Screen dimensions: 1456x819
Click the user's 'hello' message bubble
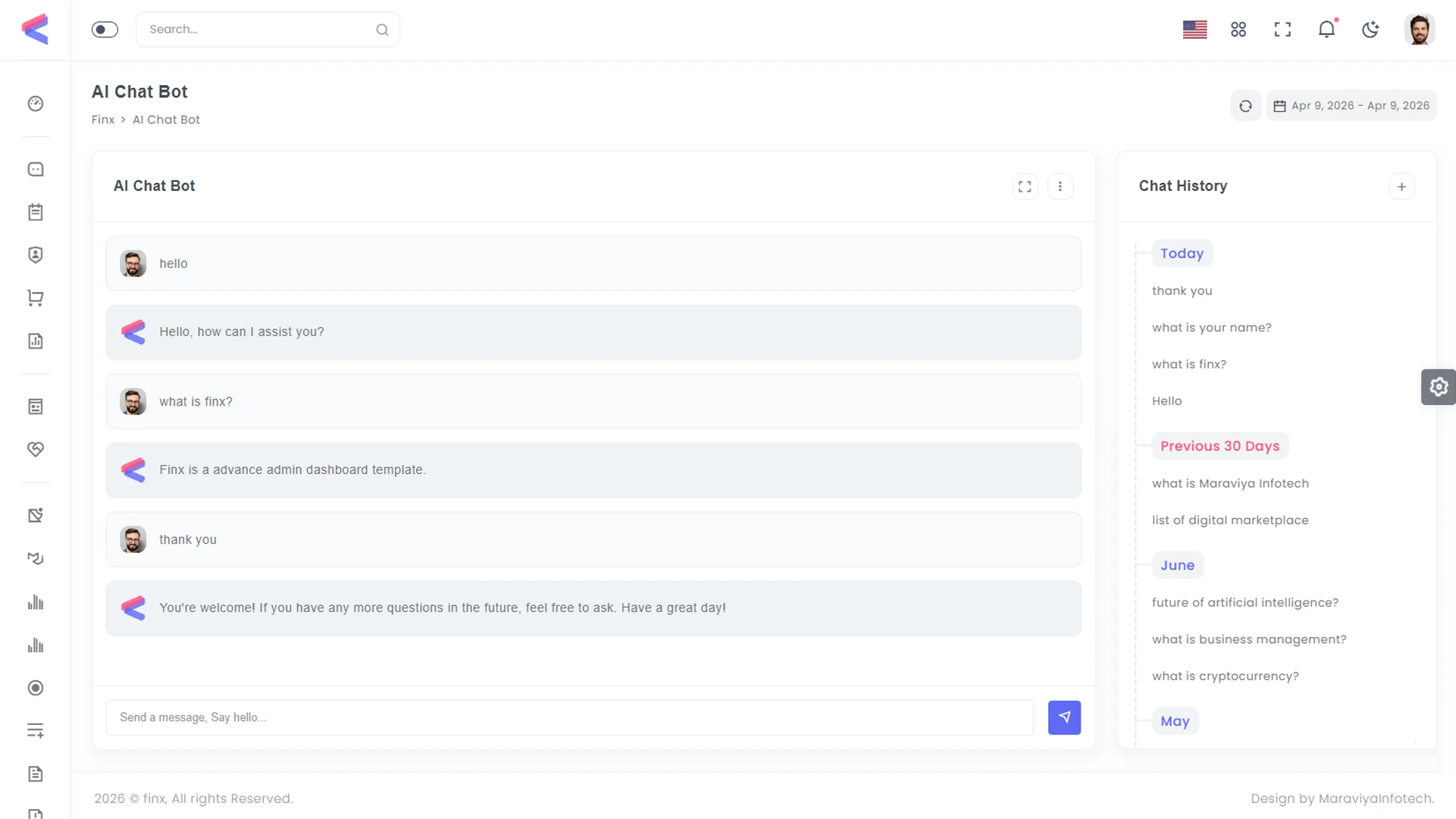(x=593, y=264)
